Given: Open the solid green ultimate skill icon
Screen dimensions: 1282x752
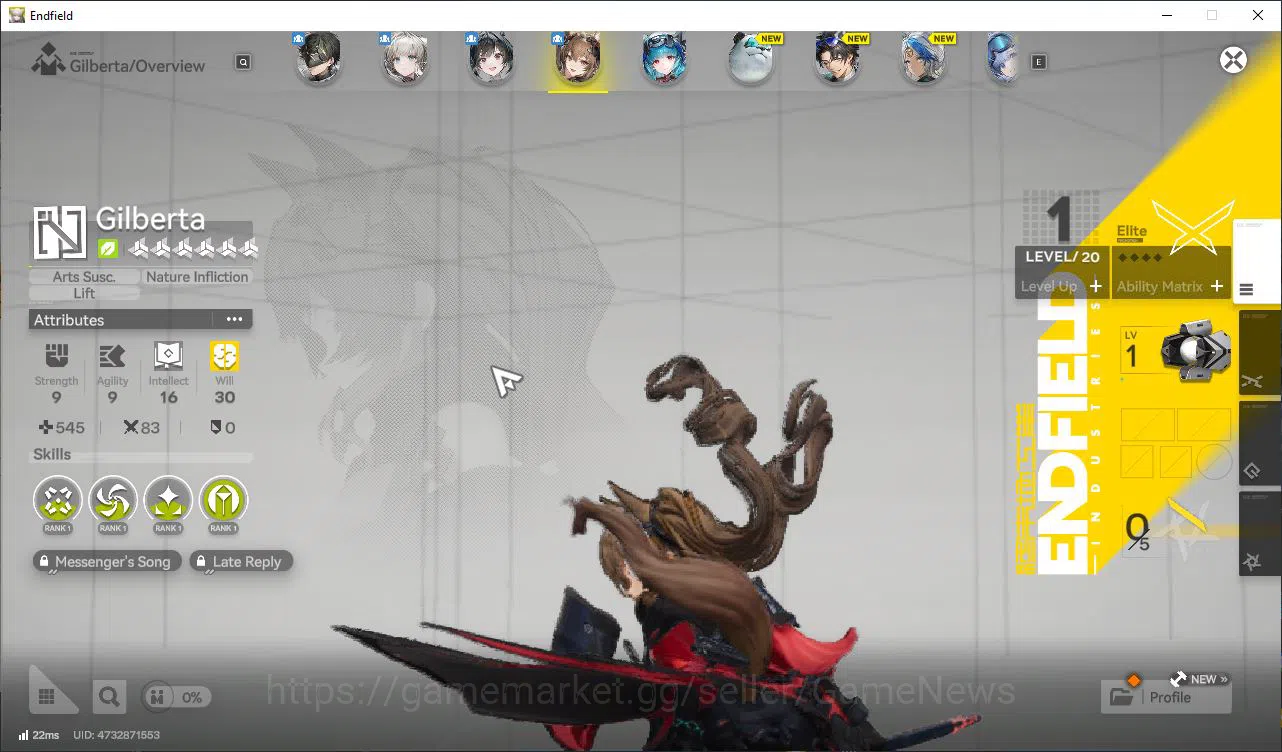Looking at the screenshot, I should point(223,499).
